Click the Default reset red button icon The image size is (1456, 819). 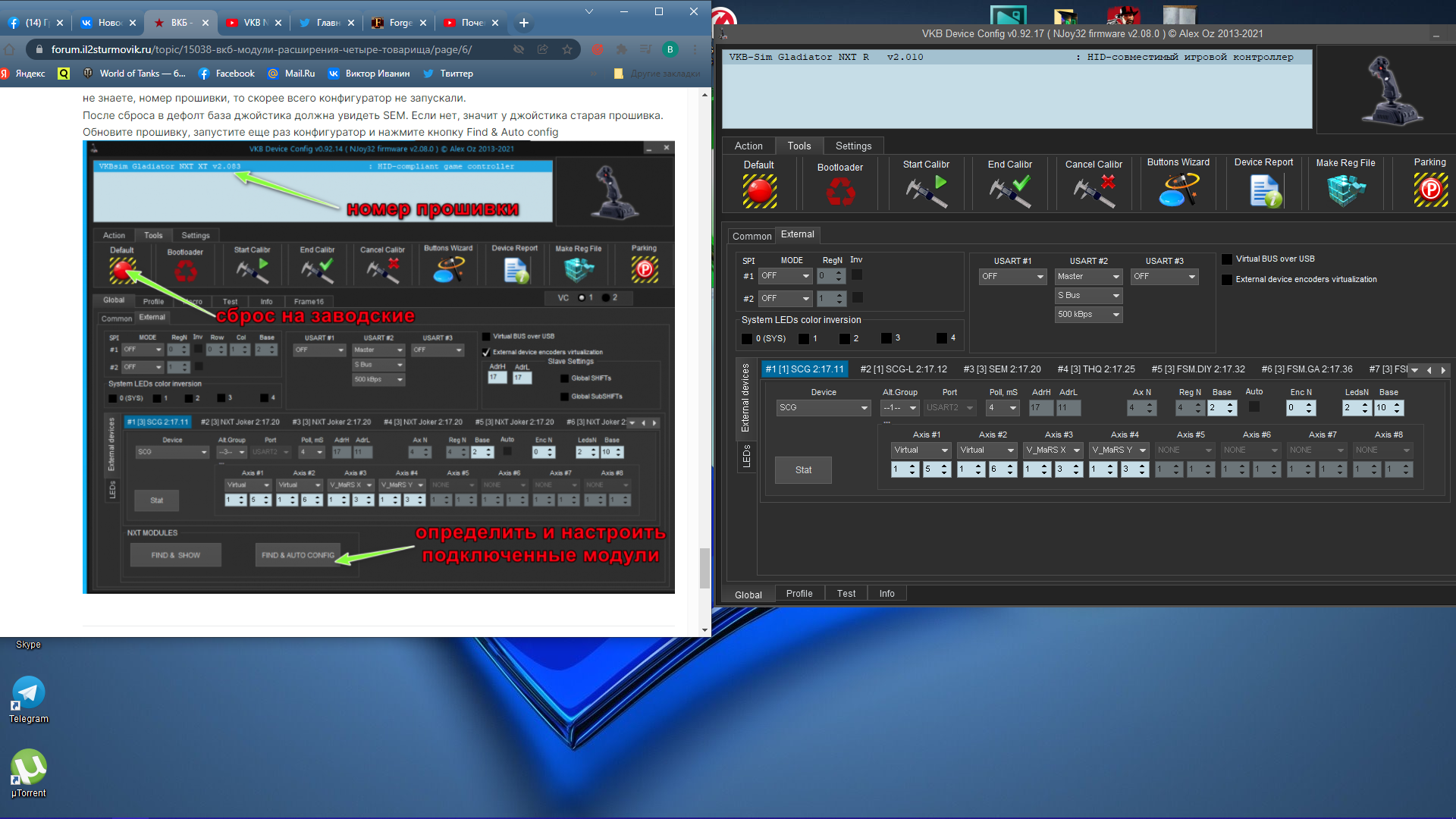tap(759, 191)
